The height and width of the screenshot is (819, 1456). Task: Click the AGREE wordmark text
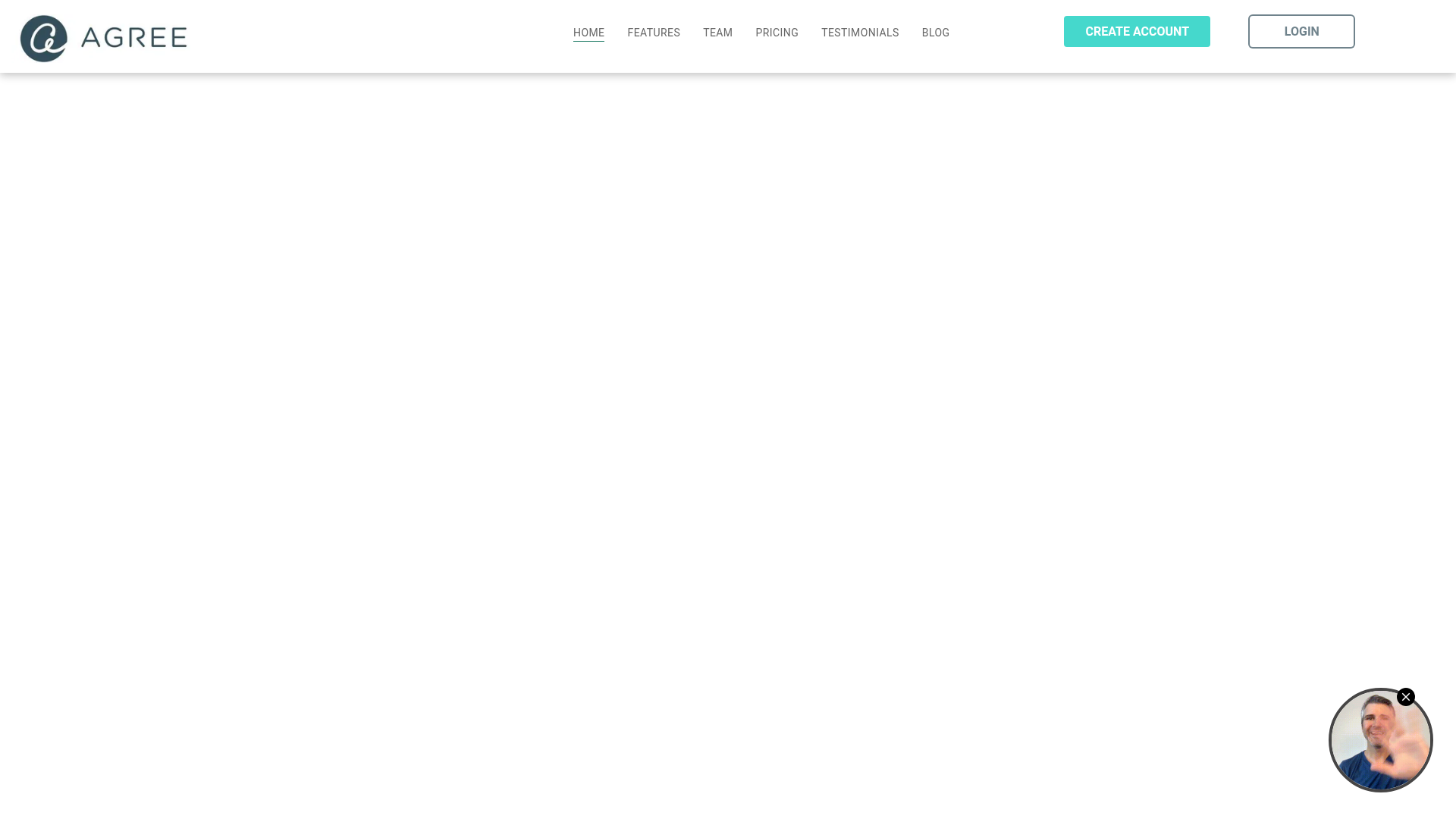134,37
